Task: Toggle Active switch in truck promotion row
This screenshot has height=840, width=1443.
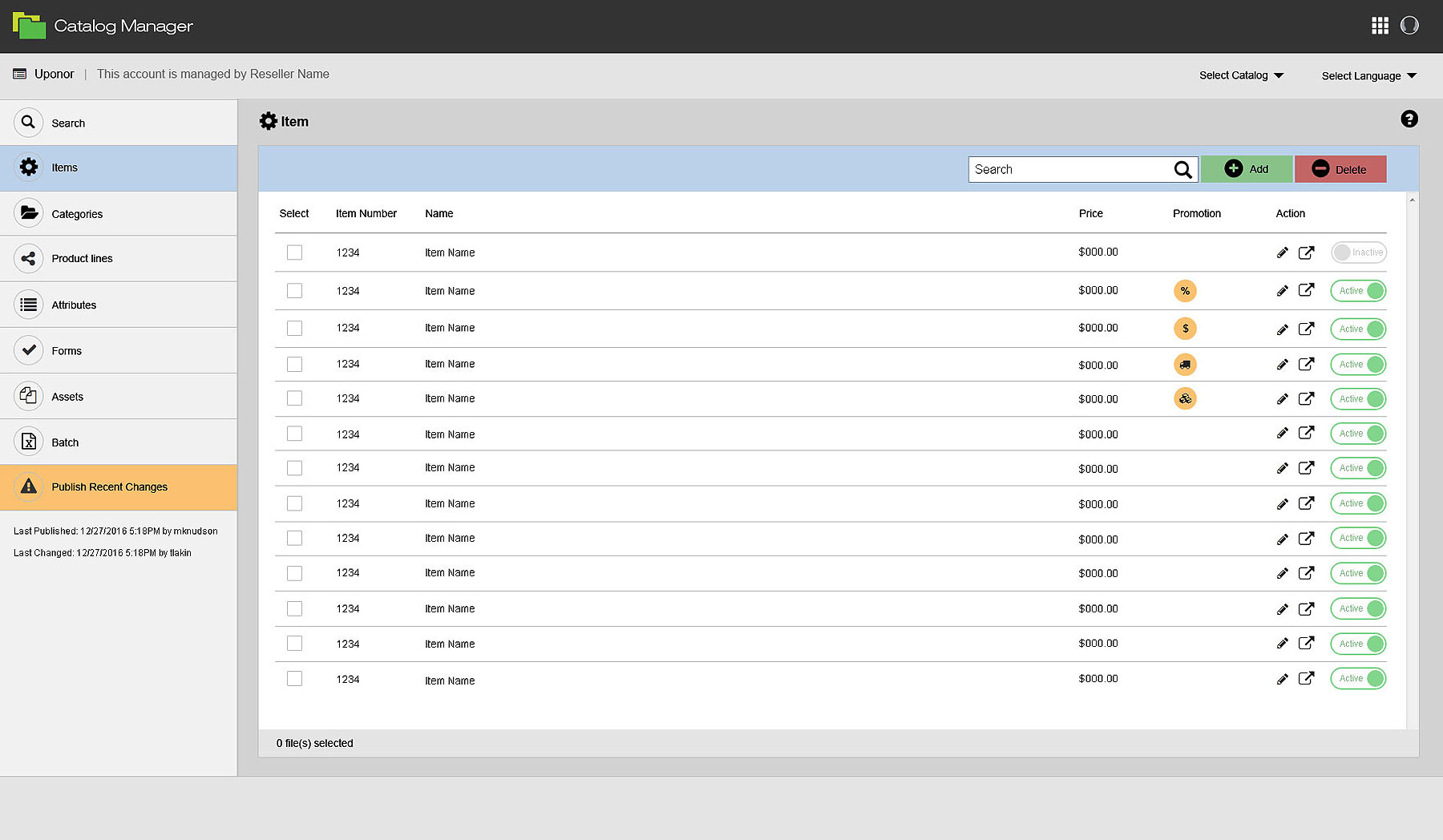Action: pyautogui.click(x=1358, y=365)
